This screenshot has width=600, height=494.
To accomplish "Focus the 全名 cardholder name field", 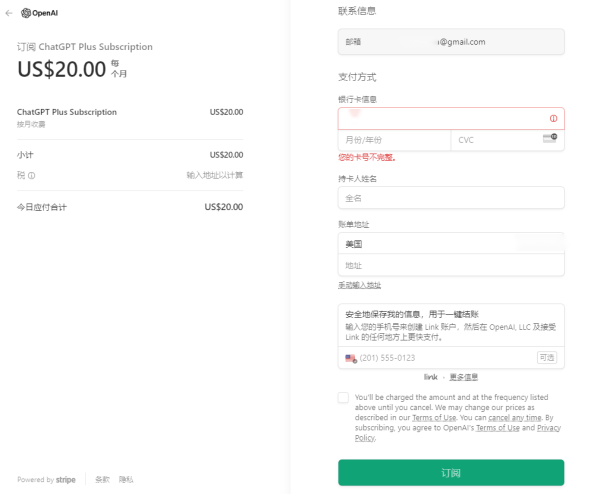I will tap(451, 198).
